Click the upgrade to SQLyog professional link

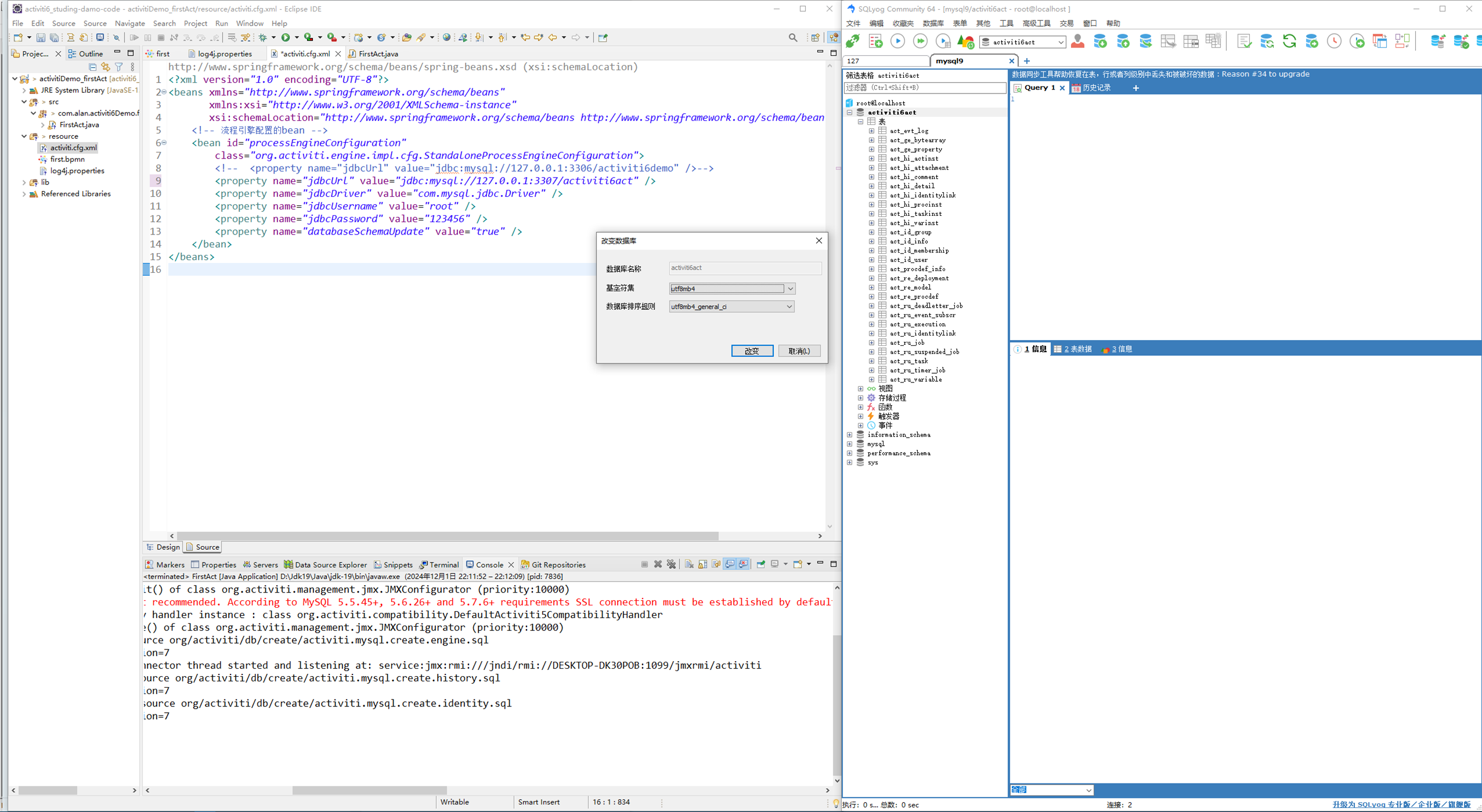pyautogui.click(x=1401, y=804)
